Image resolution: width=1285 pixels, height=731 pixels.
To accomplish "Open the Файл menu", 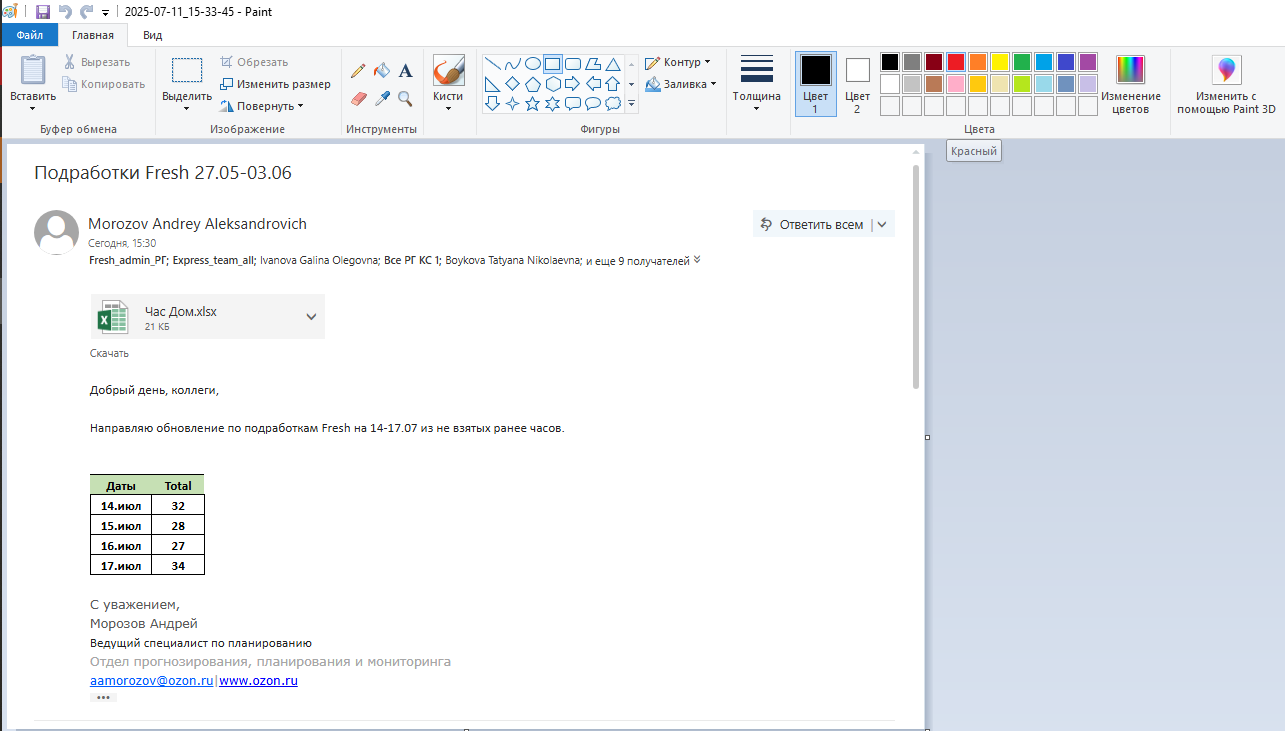I will [x=29, y=35].
